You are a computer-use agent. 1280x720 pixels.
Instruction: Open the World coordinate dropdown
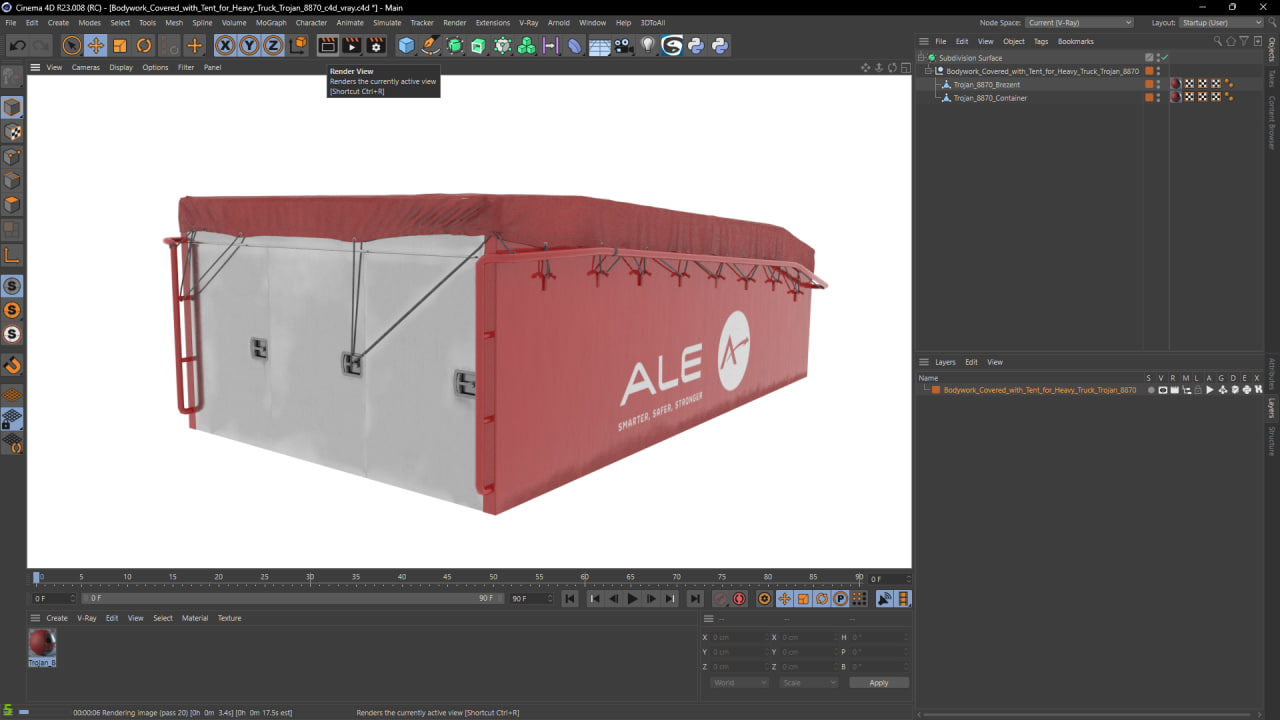tap(739, 683)
